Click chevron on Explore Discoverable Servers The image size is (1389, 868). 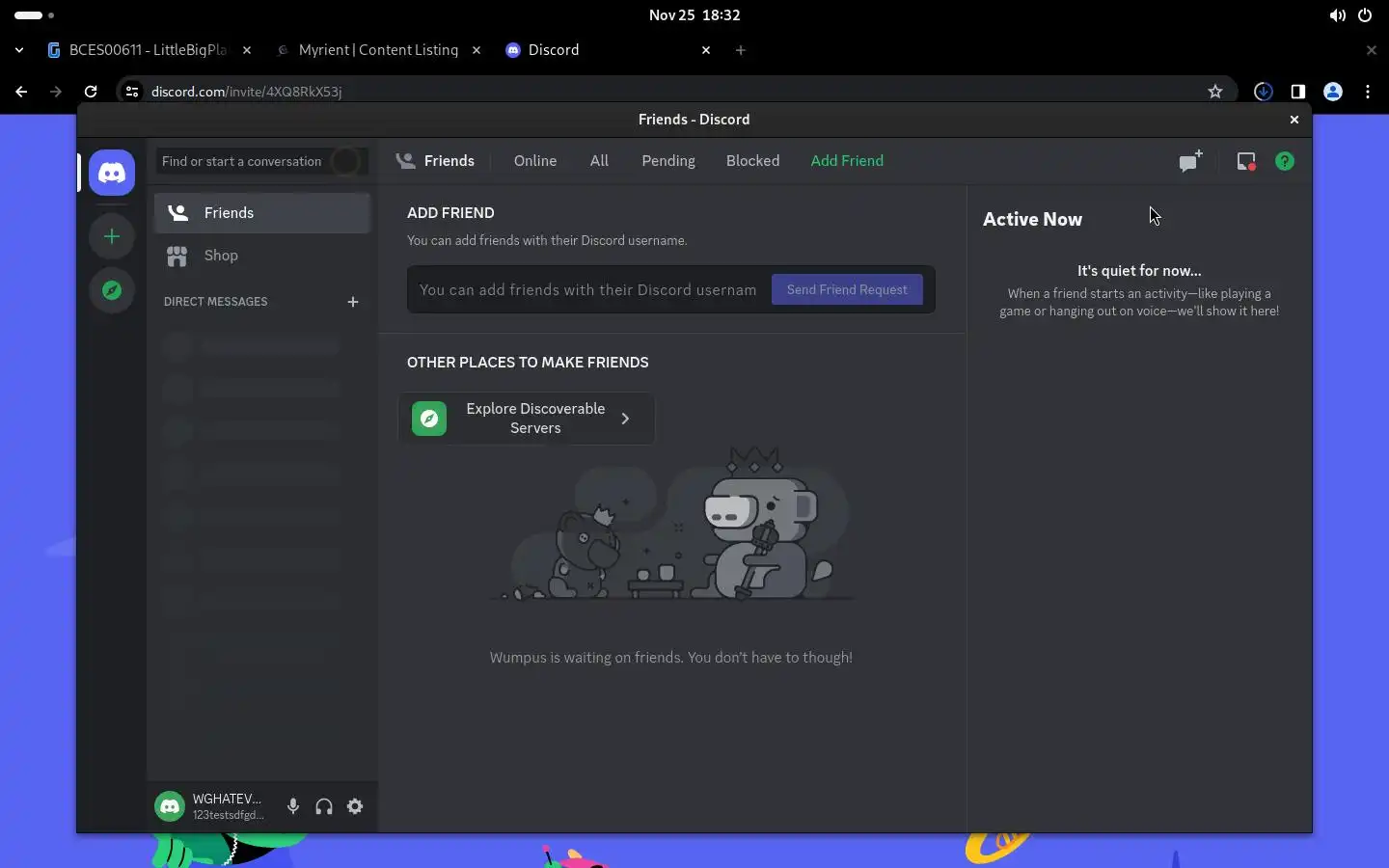click(x=625, y=419)
